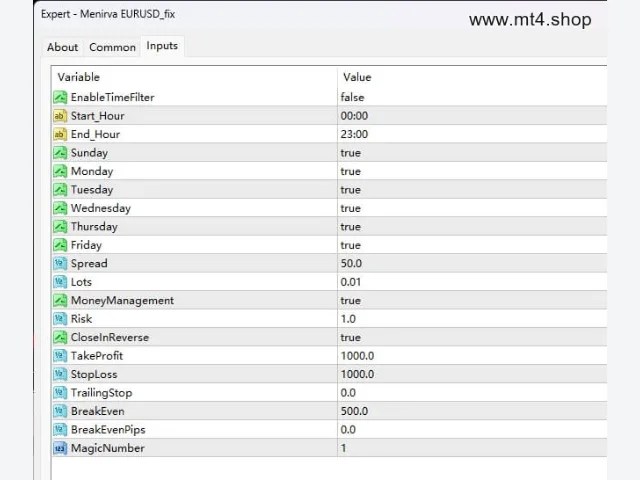This screenshot has width=640, height=480.
Task: Click the Start_Hour string icon
Action: 60,116
